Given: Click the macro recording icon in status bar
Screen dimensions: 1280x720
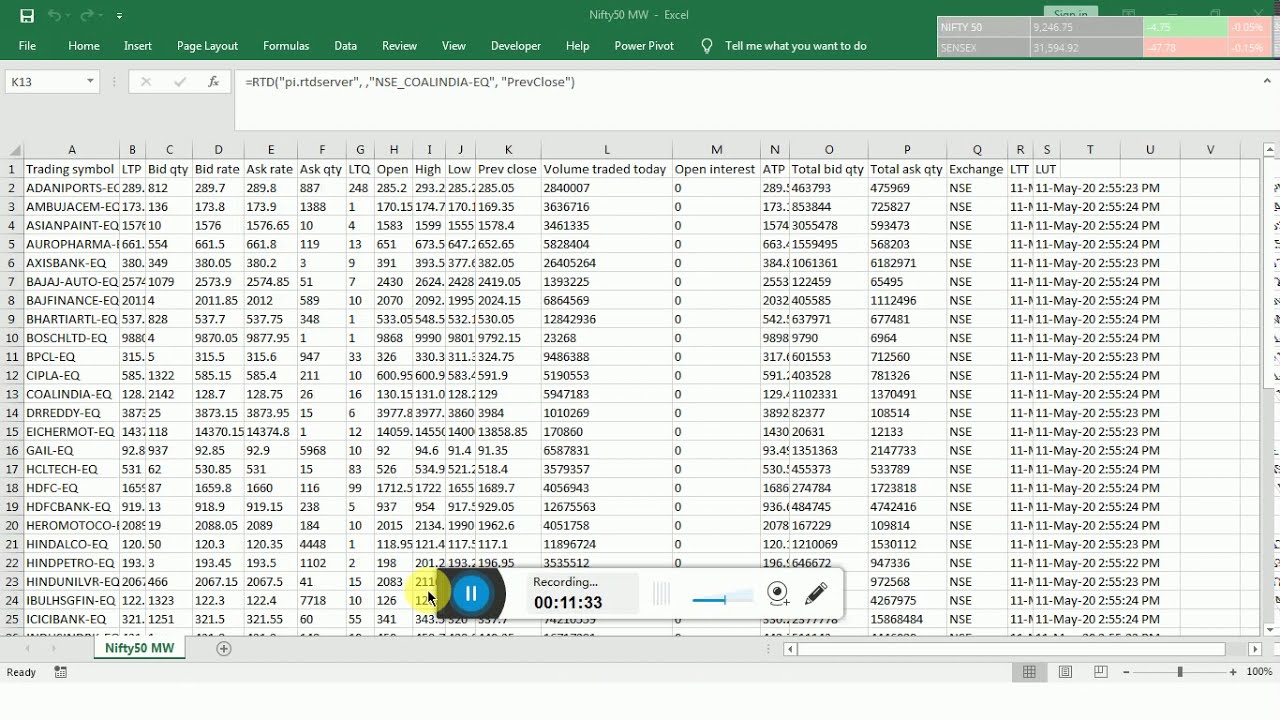Looking at the screenshot, I should [x=61, y=673].
